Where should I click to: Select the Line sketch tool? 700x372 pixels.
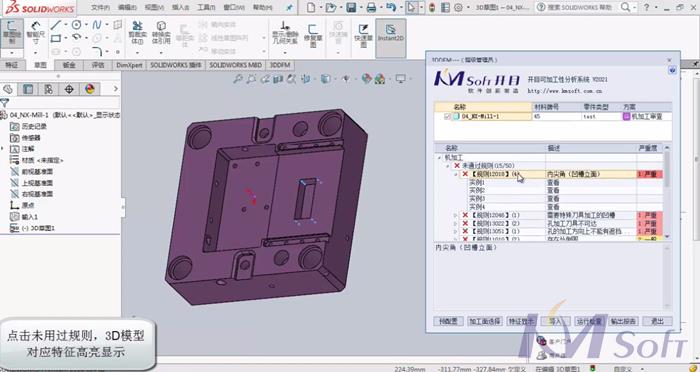(56, 25)
